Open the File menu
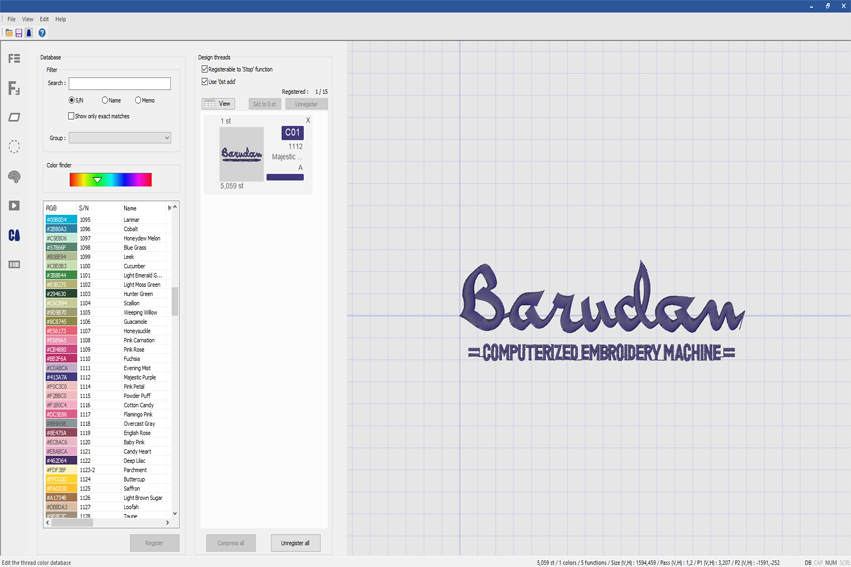Viewport: 851px width, 567px height. pos(11,19)
